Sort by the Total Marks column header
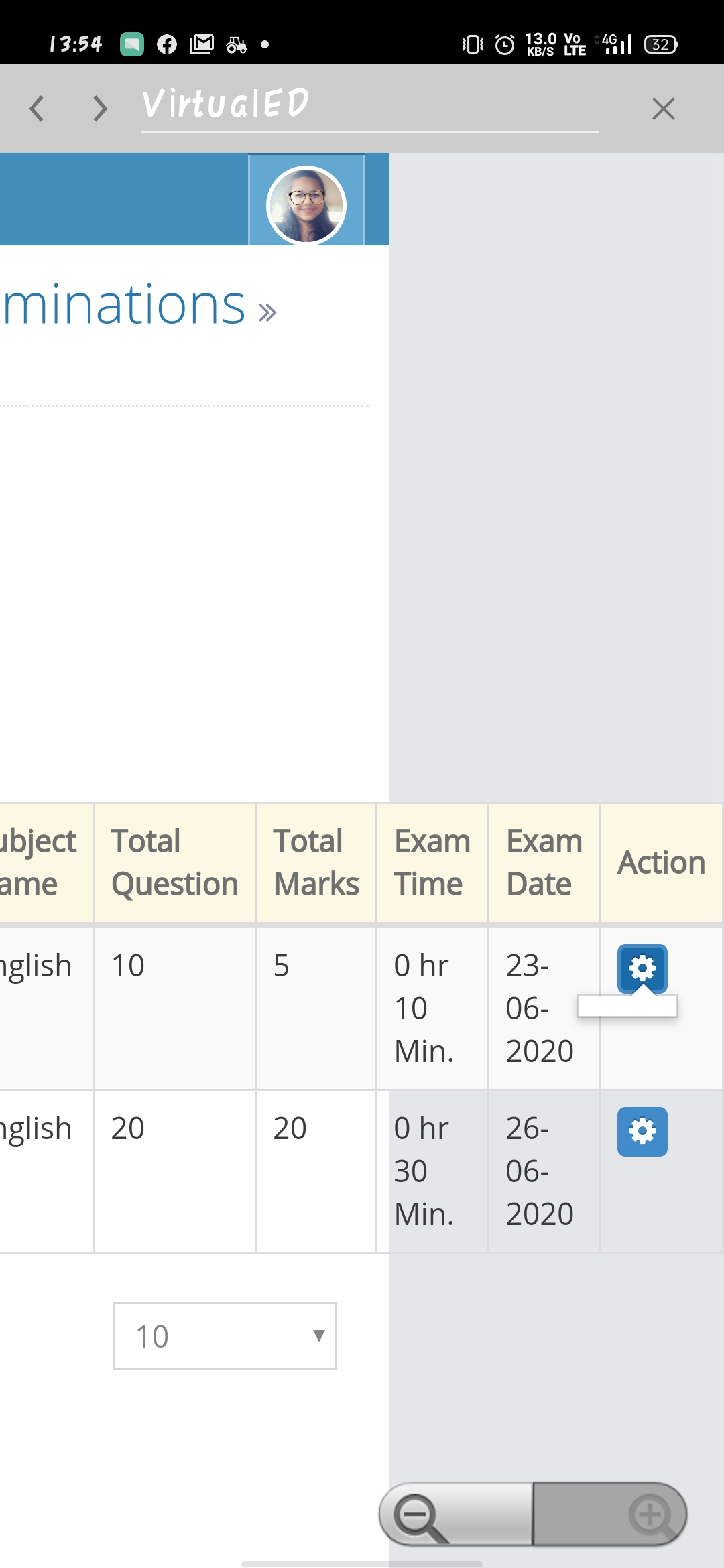Image resolution: width=724 pixels, height=1568 pixels. 316,862
